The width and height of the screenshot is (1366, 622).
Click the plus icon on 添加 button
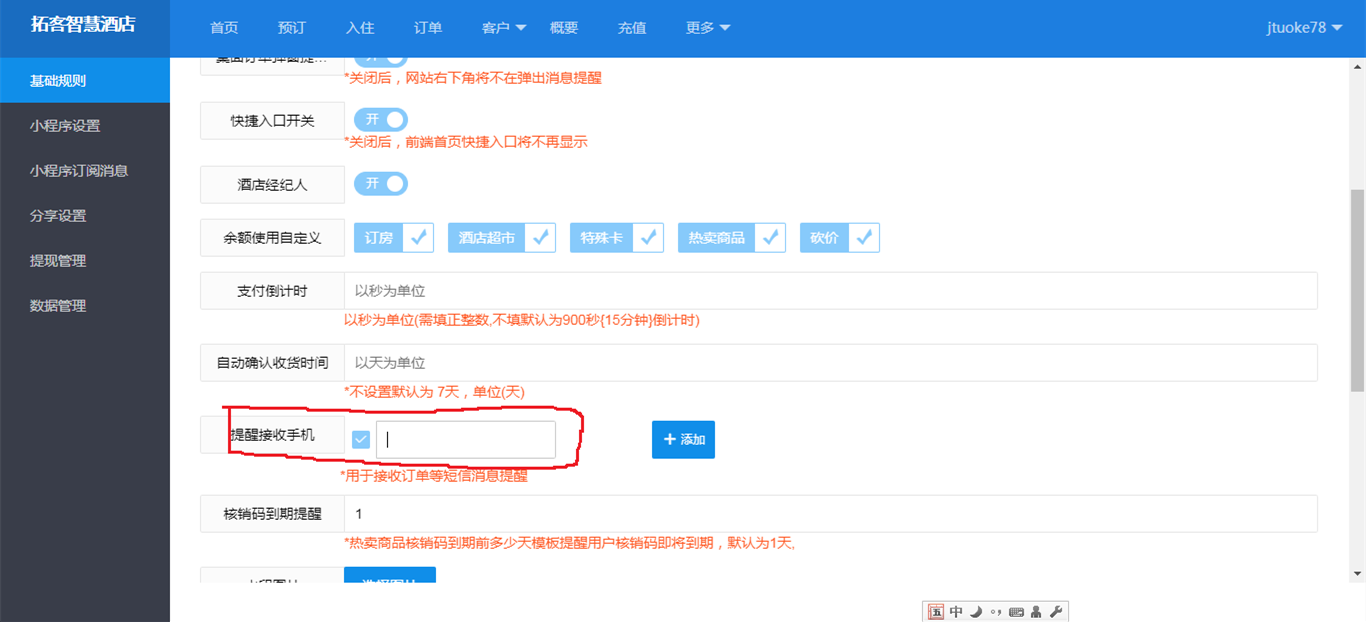coord(670,439)
